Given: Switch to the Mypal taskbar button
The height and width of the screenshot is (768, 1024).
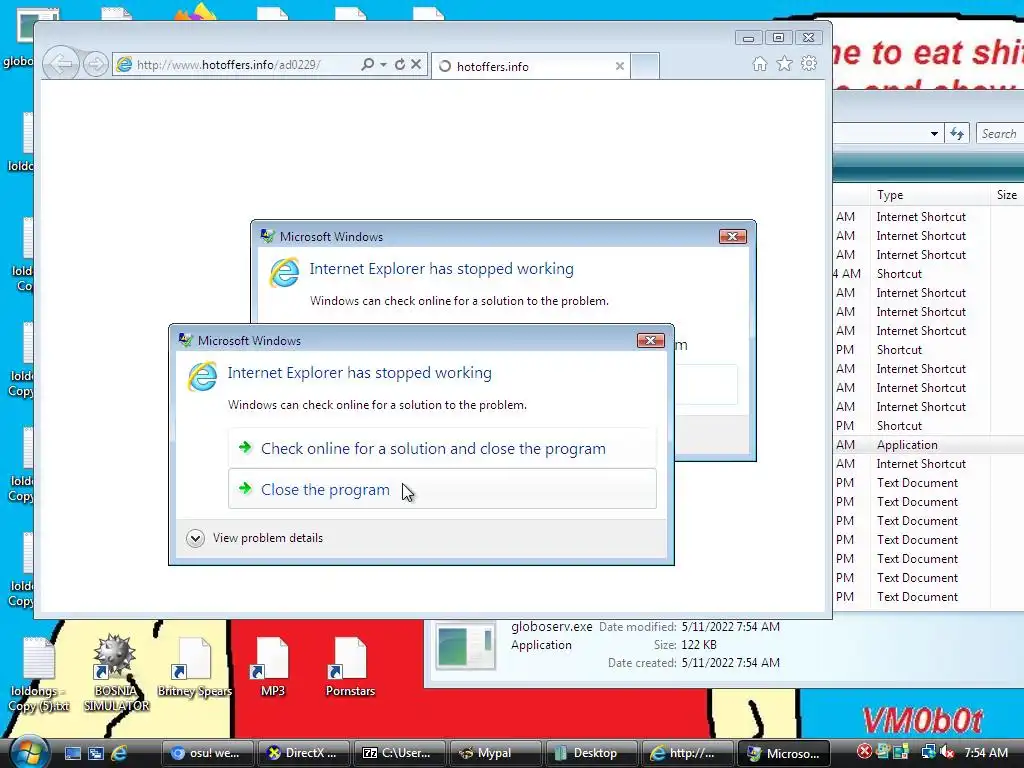Looking at the screenshot, I should coord(495,753).
